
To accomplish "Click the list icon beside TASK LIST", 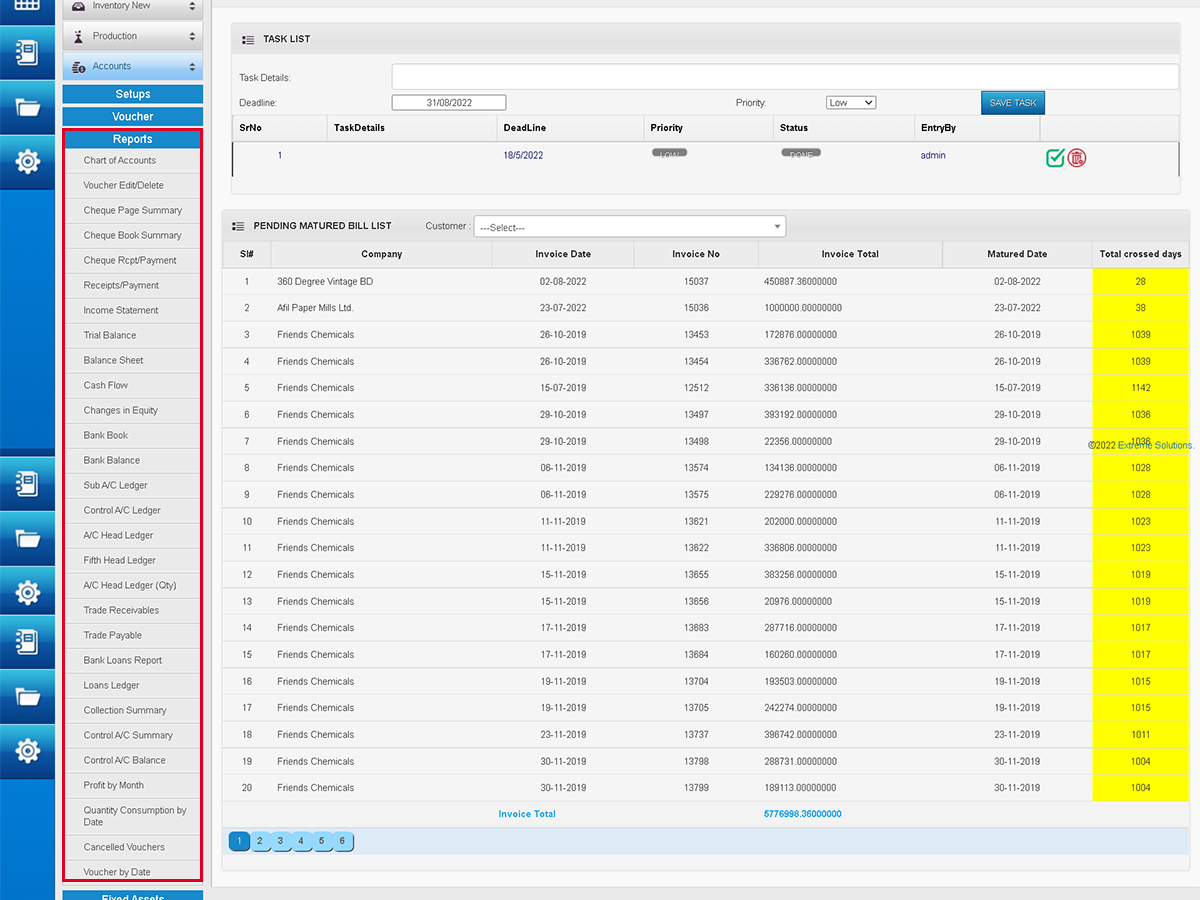I will click(x=248, y=40).
